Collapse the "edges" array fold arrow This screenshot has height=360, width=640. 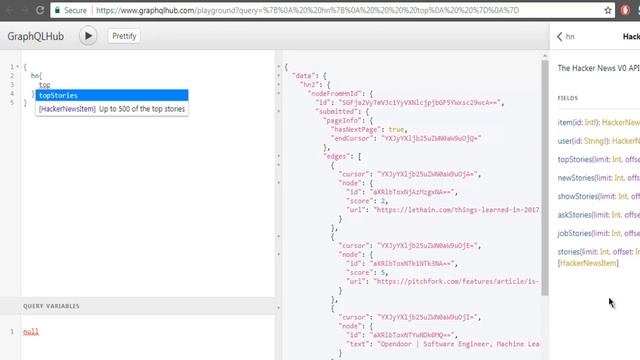(x=279, y=156)
